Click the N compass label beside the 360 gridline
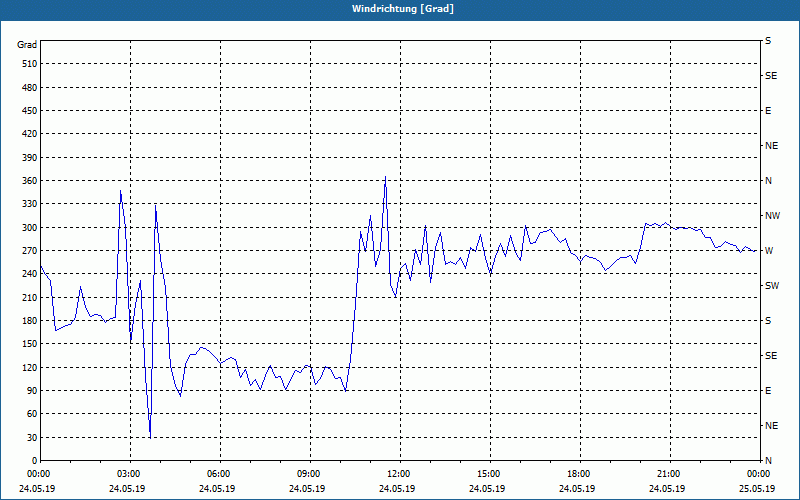This screenshot has width=800, height=500. 768,181
